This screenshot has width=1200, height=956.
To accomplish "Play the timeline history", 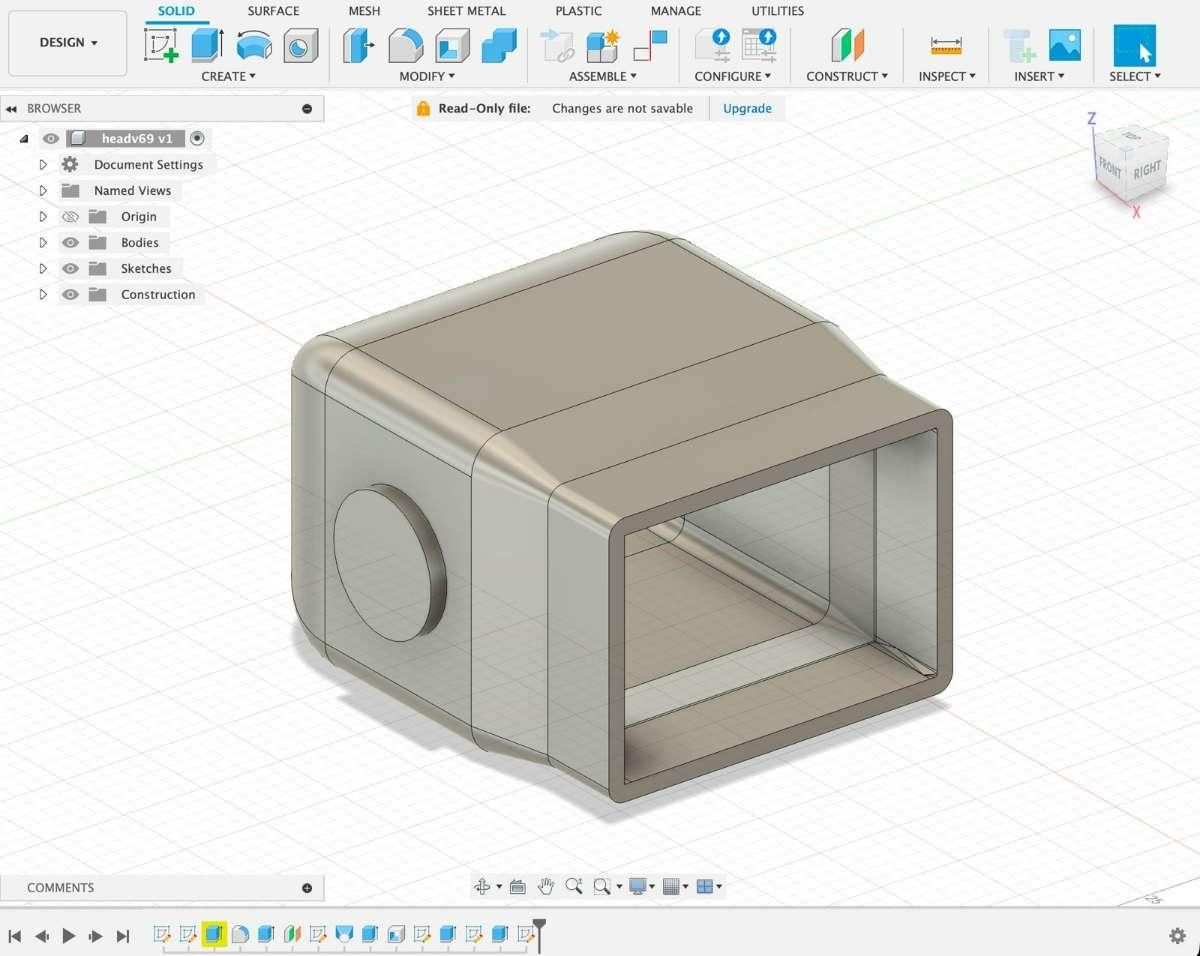I will (x=69, y=936).
